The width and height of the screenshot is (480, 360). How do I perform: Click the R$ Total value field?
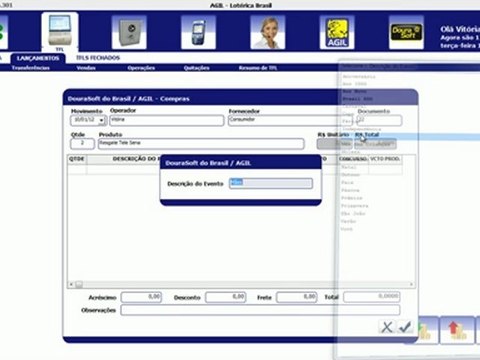tap(375, 144)
